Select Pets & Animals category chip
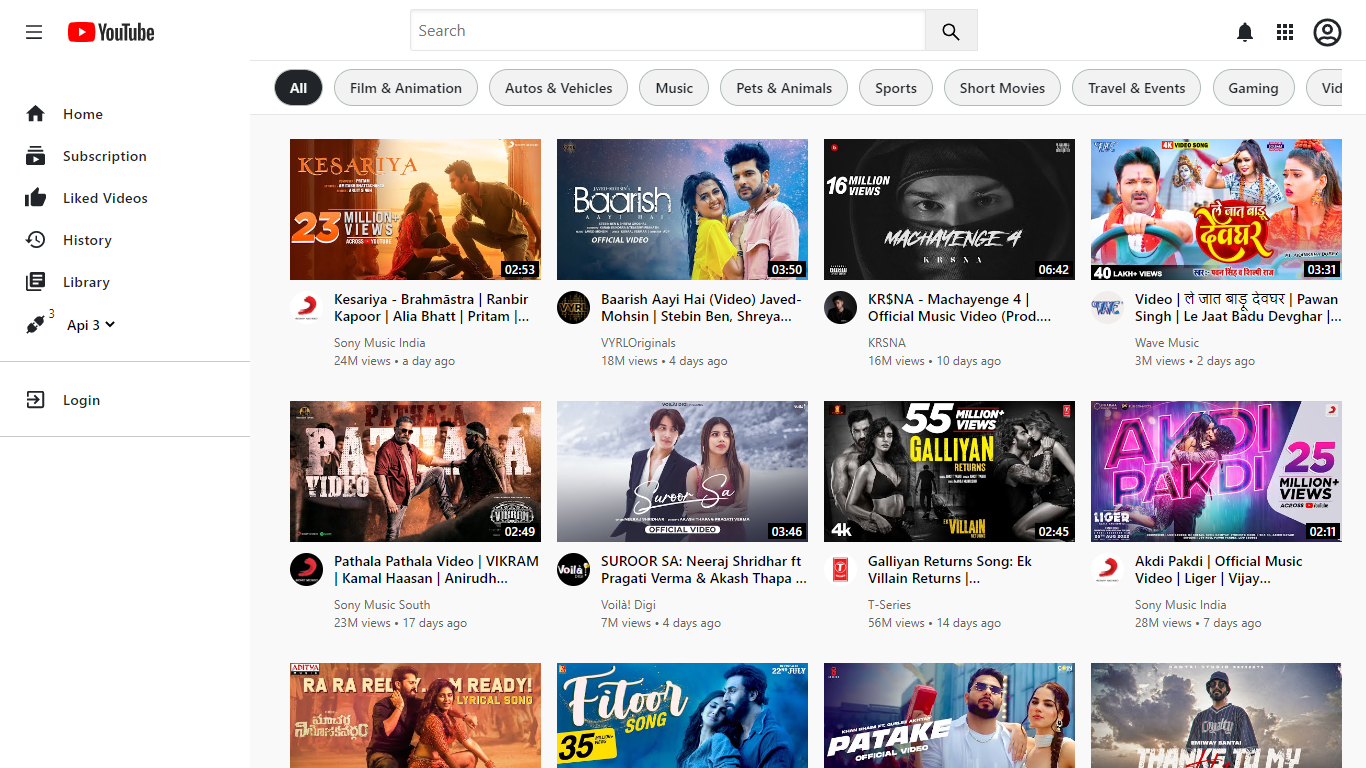This screenshot has width=1366, height=768. [784, 88]
